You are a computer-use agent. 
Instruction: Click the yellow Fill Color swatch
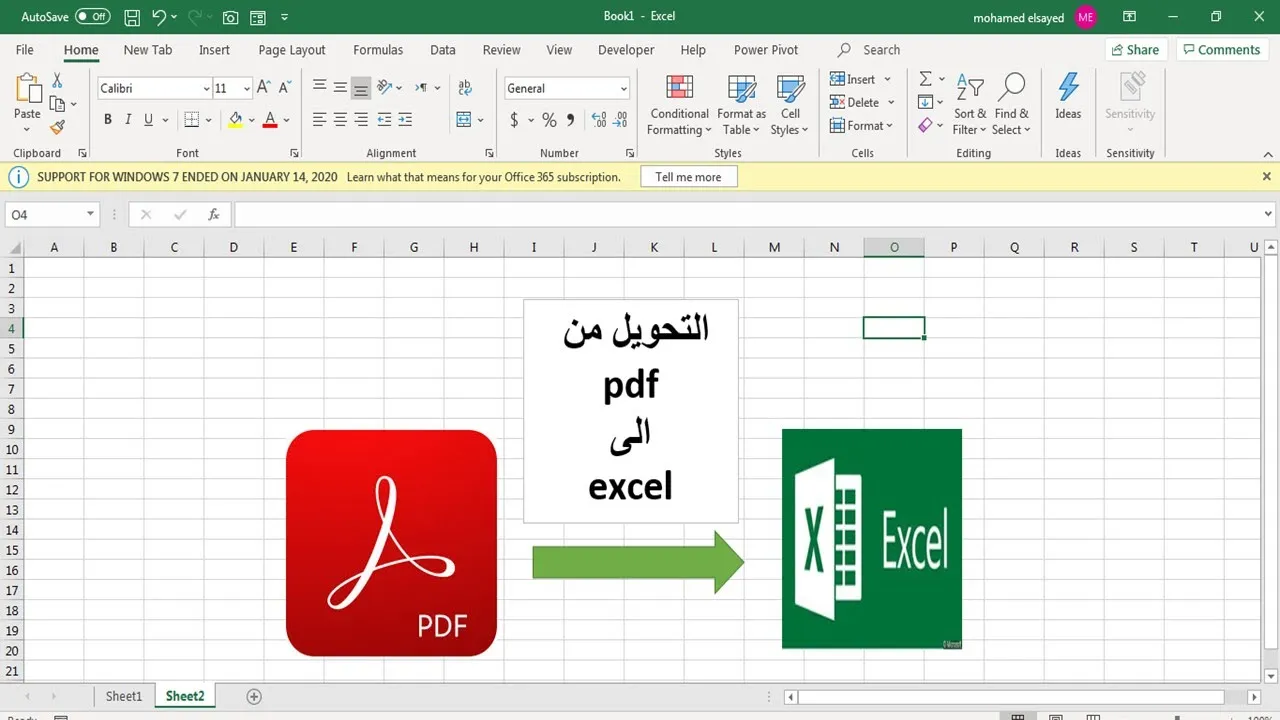click(236, 120)
